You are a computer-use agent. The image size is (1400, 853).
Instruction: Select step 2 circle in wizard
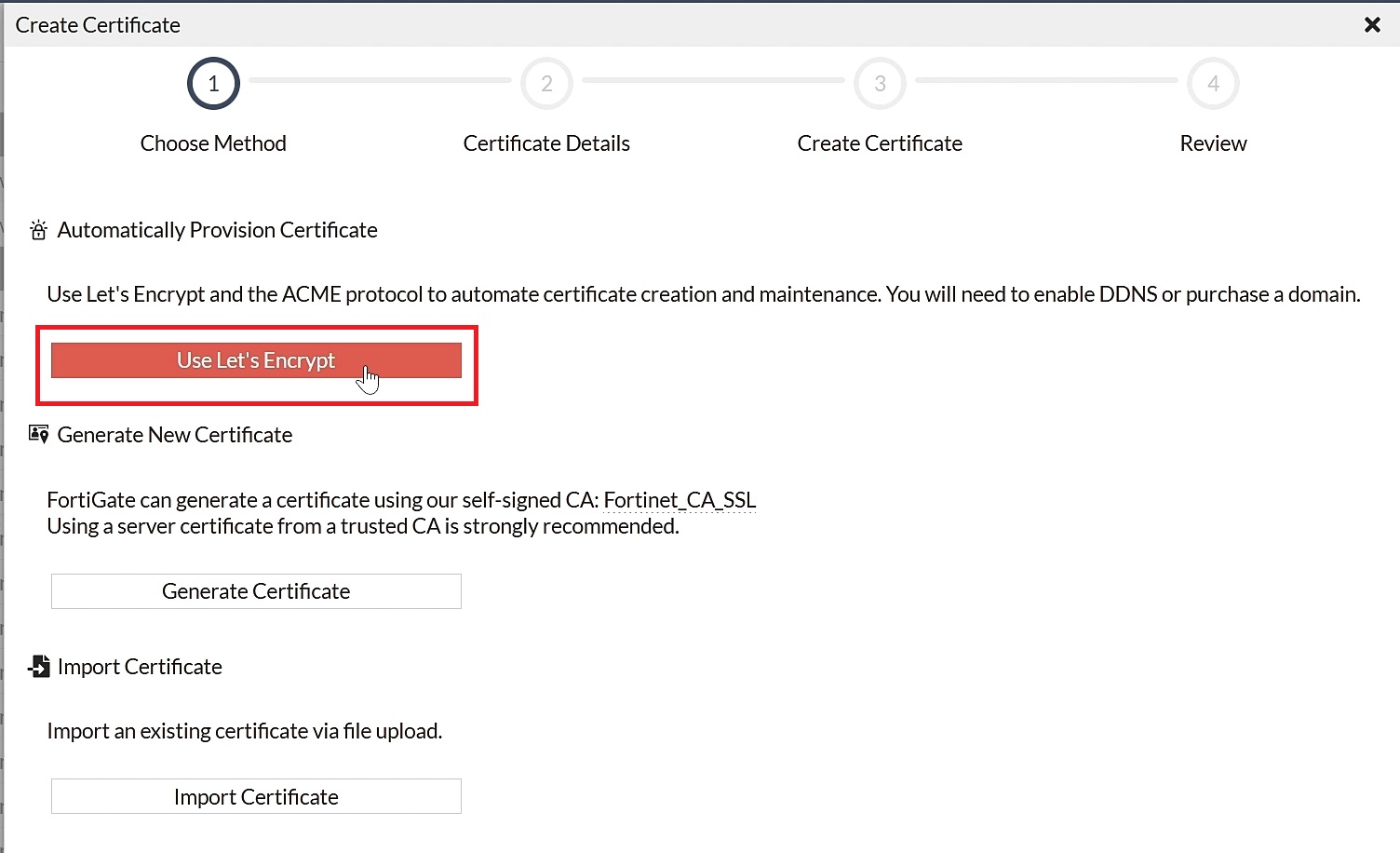(x=546, y=84)
